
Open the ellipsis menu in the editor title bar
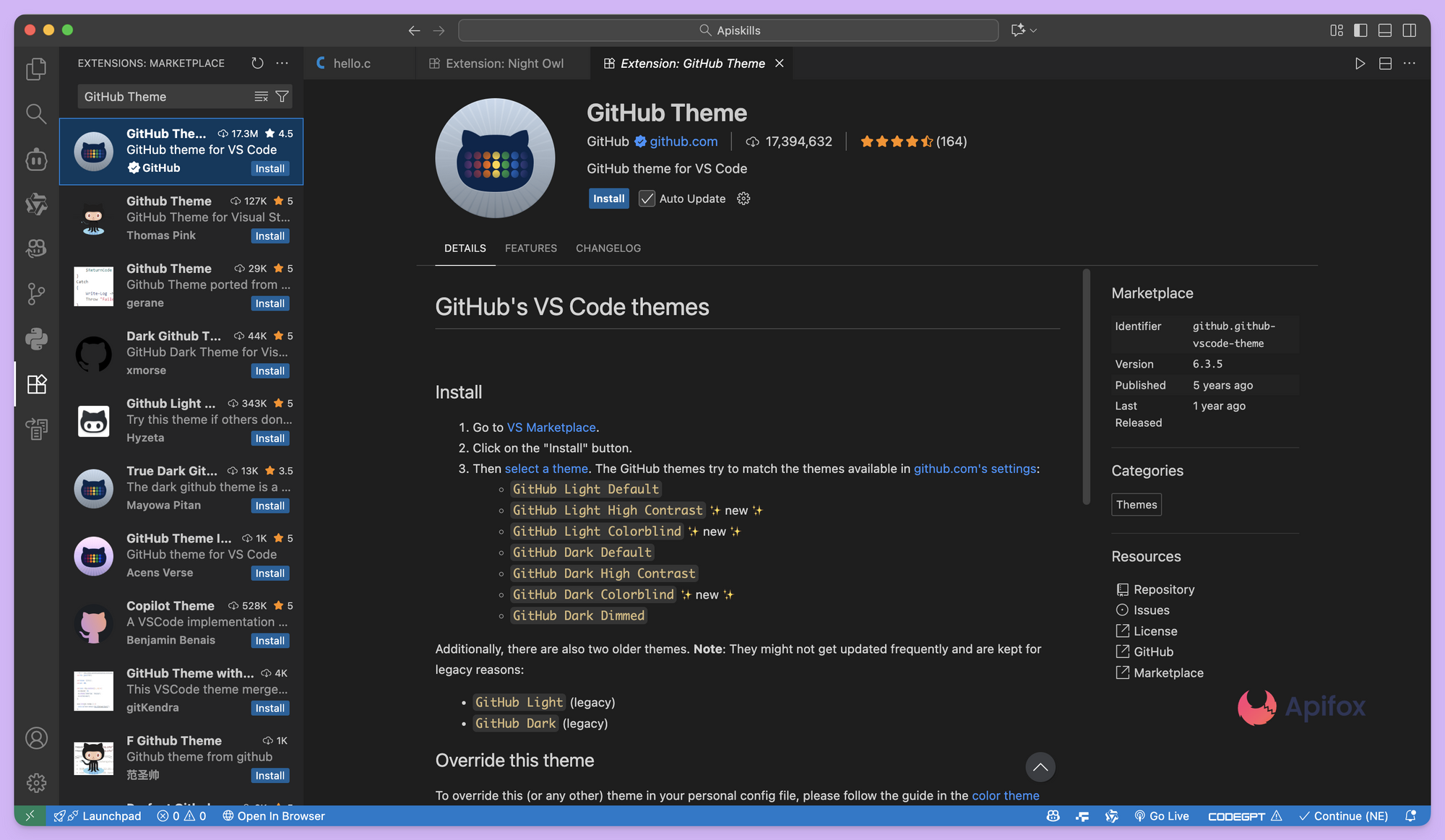pos(1410,63)
